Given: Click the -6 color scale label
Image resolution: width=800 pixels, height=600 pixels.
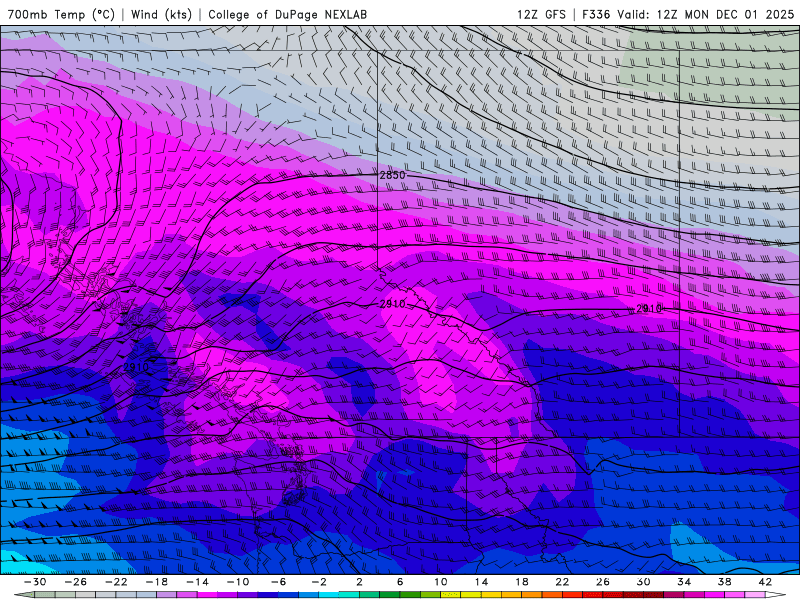Looking at the screenshot, I should tap(279, 582).
